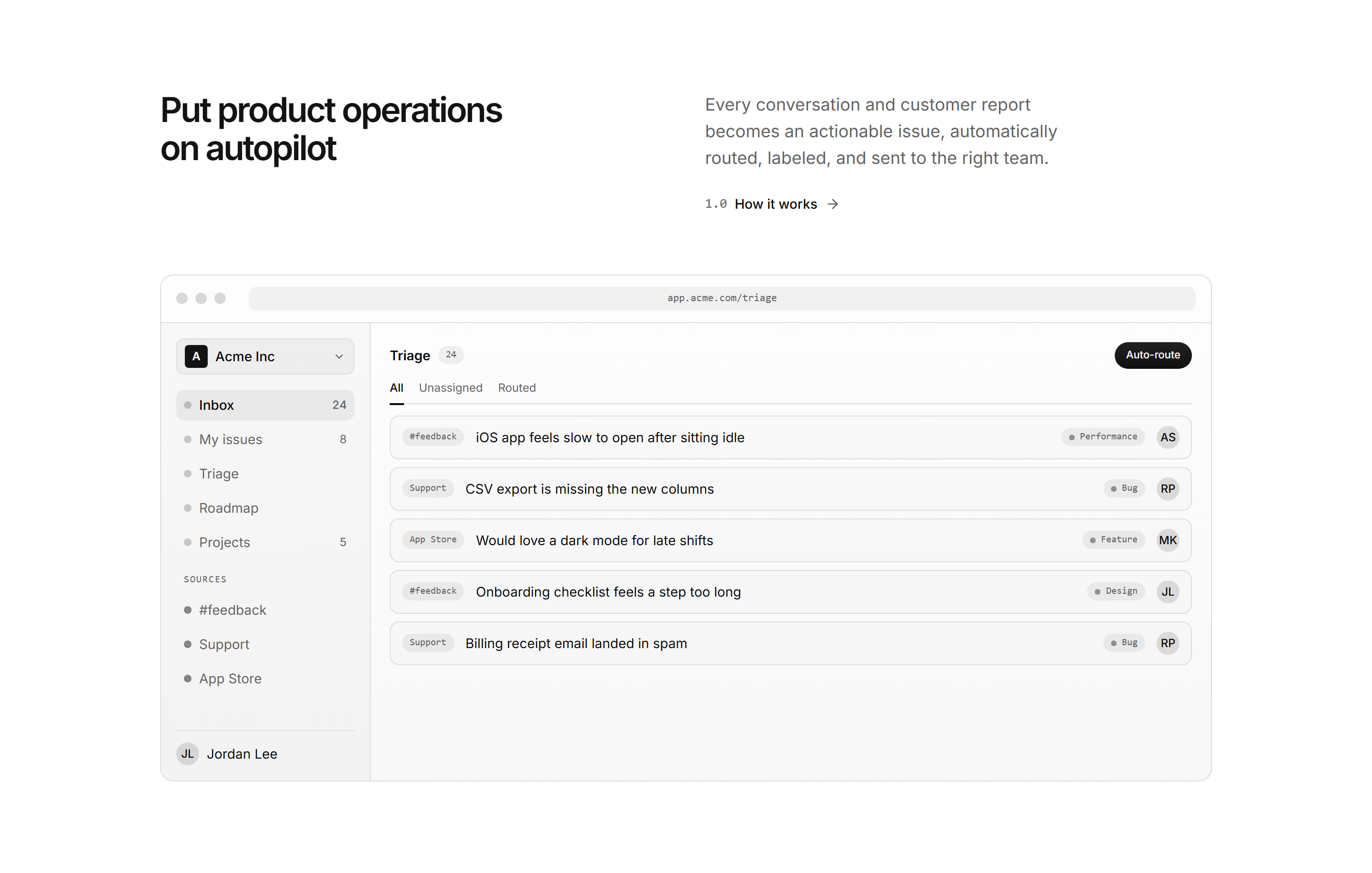Click JL avatar on Onboarding checklist row
The width and height of the screenshot is (1372, 873).
[1168, 591]
